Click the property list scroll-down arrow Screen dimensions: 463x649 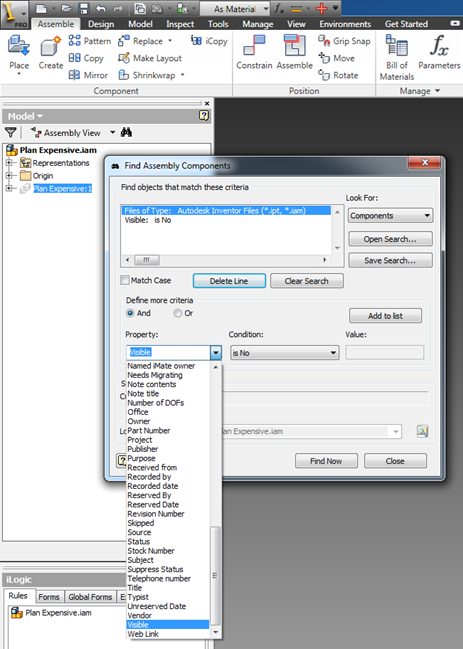click(x=215, y=632)
